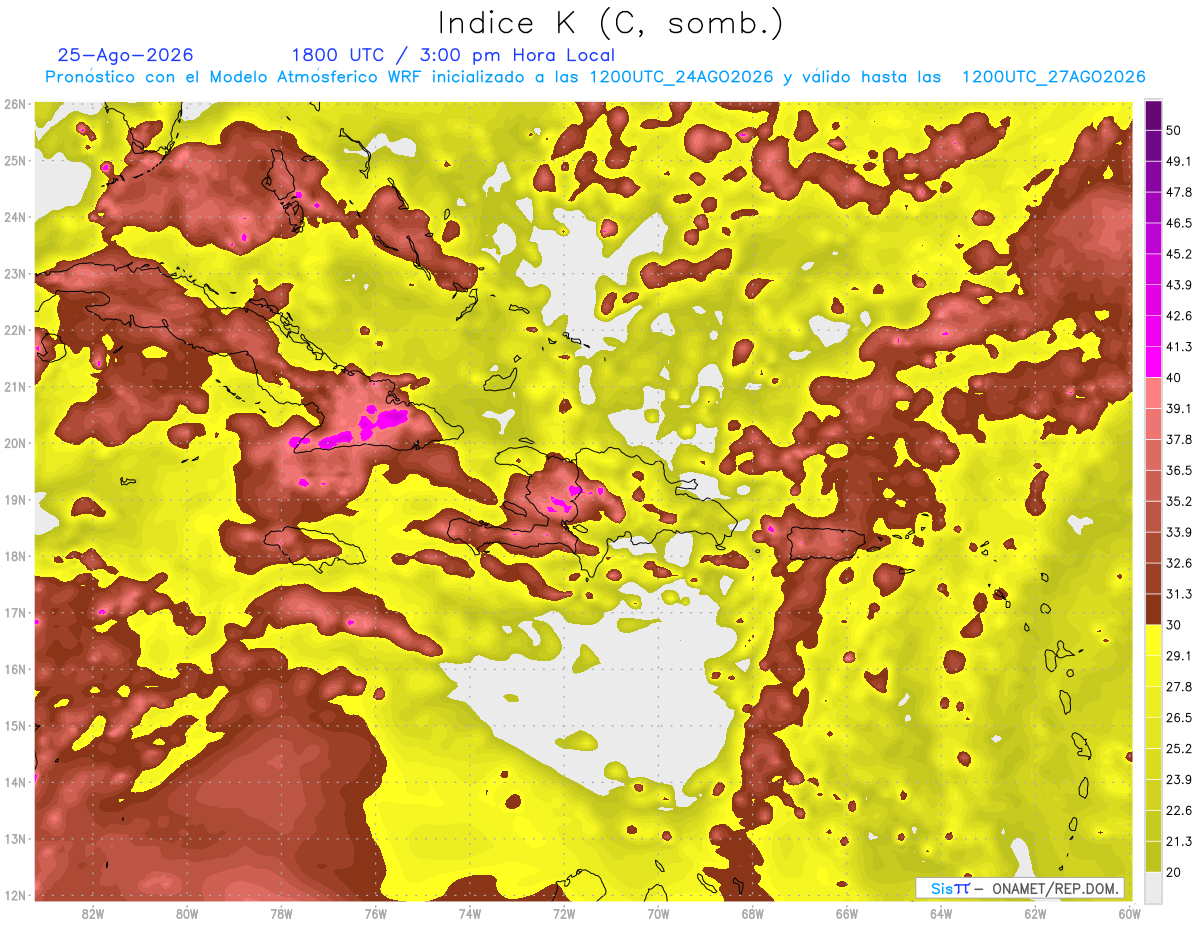Click the latitude axis label '14N'
The width and height of the screenshot is (1200, 927).
pos(14,782)
